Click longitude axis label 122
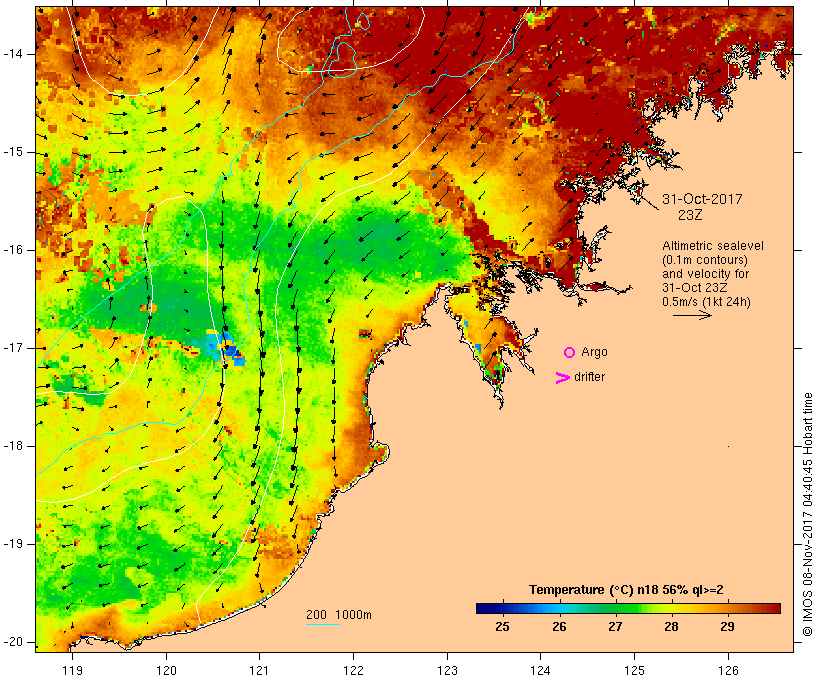 [353, 670]
